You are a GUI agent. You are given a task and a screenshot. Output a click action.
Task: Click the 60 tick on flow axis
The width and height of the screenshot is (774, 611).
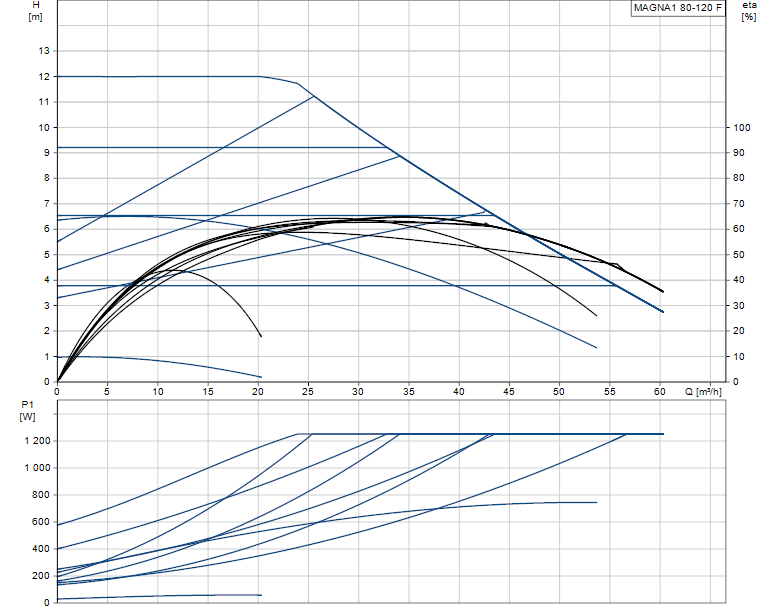660,392
